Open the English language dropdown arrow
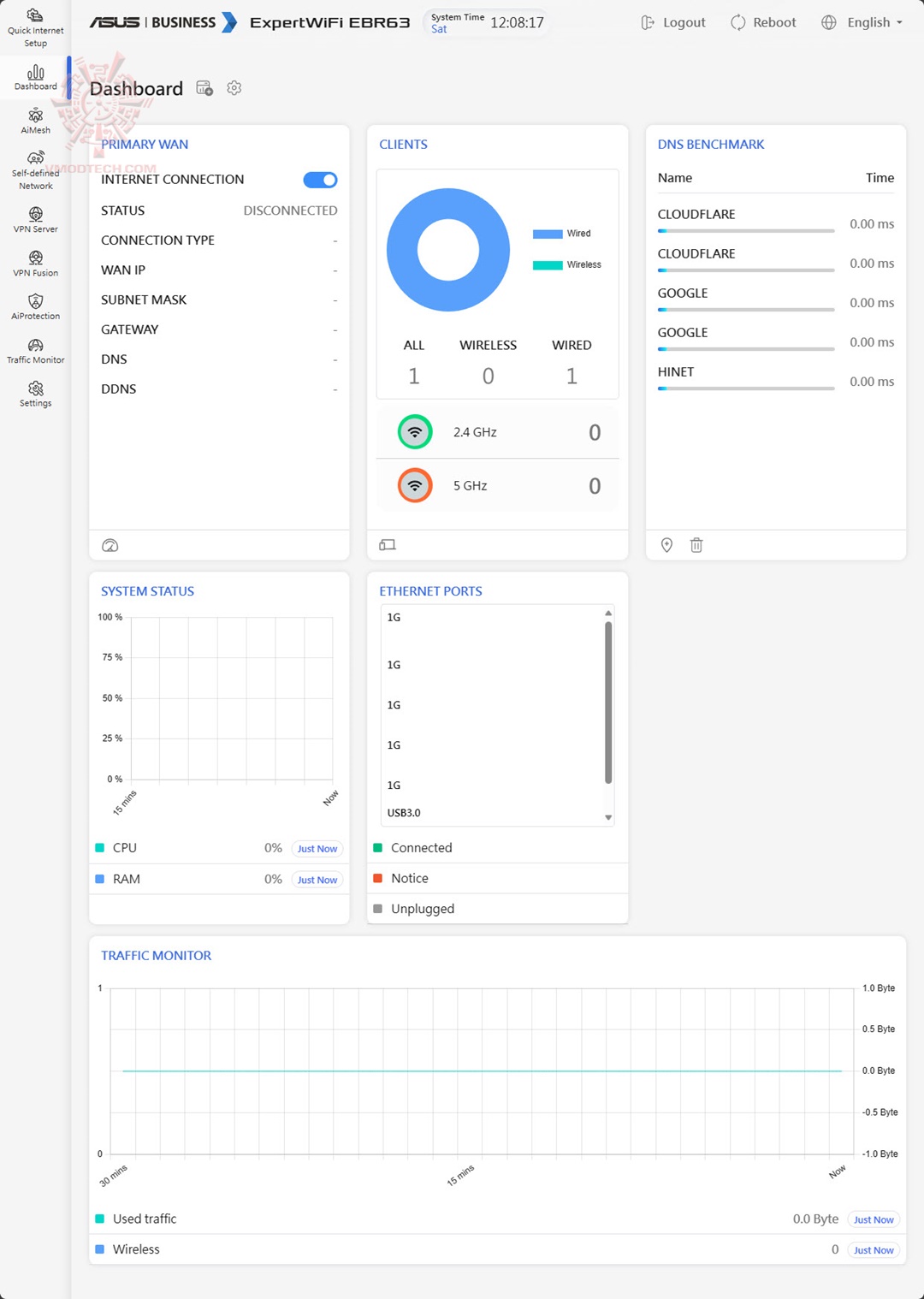 (x=899, y=23)
